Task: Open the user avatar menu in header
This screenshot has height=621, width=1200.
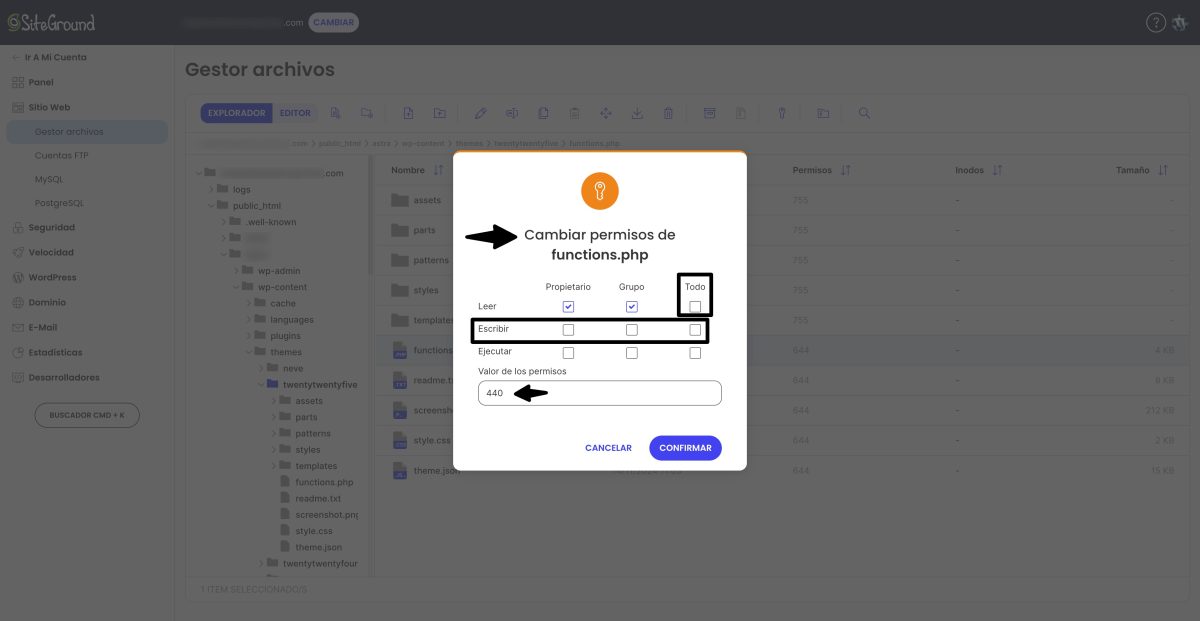Action: (1180, 22)
